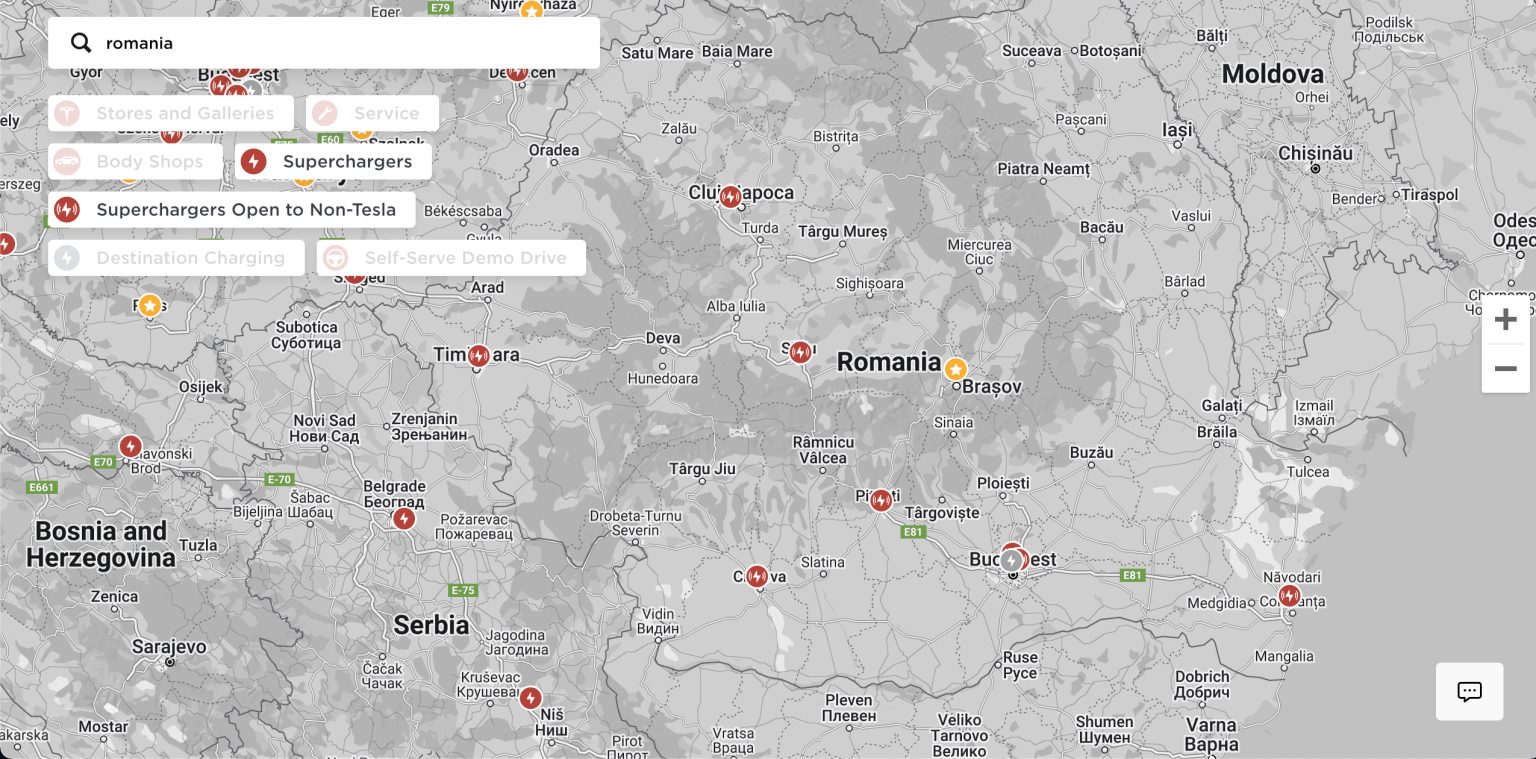
Task: Click the Tulcea city label
Action: pos(1308,471)
